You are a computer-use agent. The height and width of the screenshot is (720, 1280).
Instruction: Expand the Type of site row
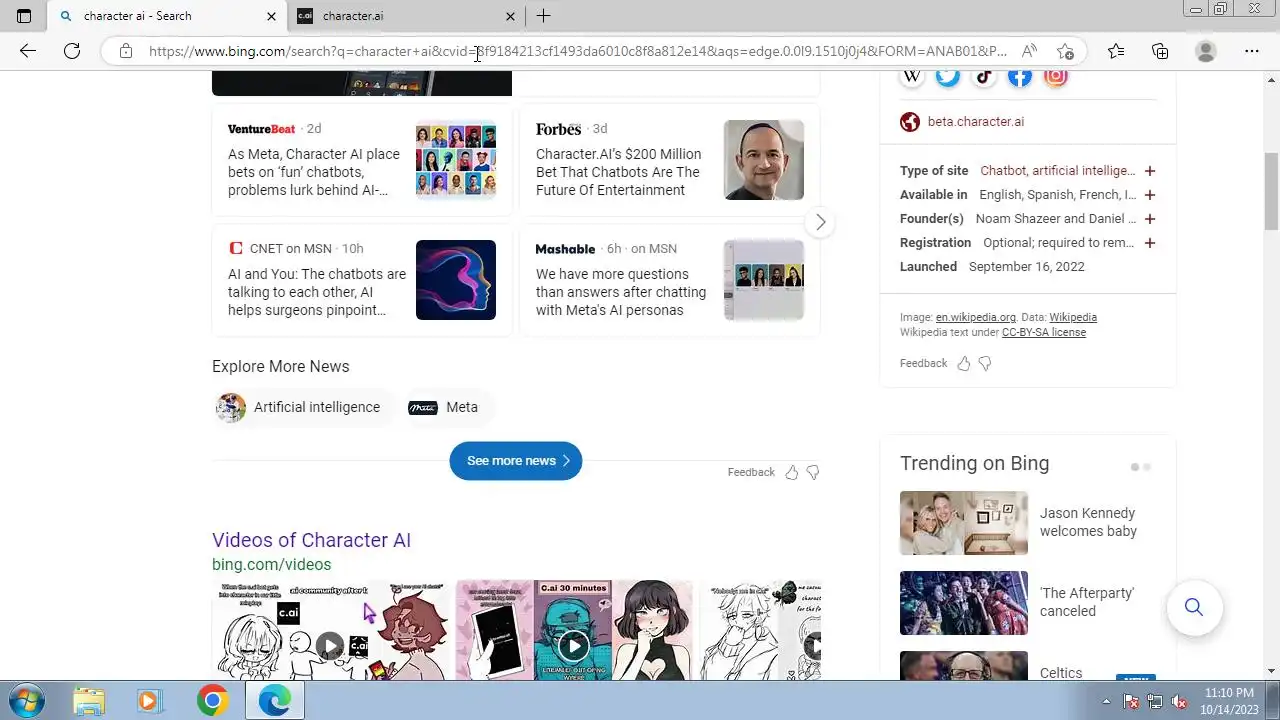(1150, 171)
